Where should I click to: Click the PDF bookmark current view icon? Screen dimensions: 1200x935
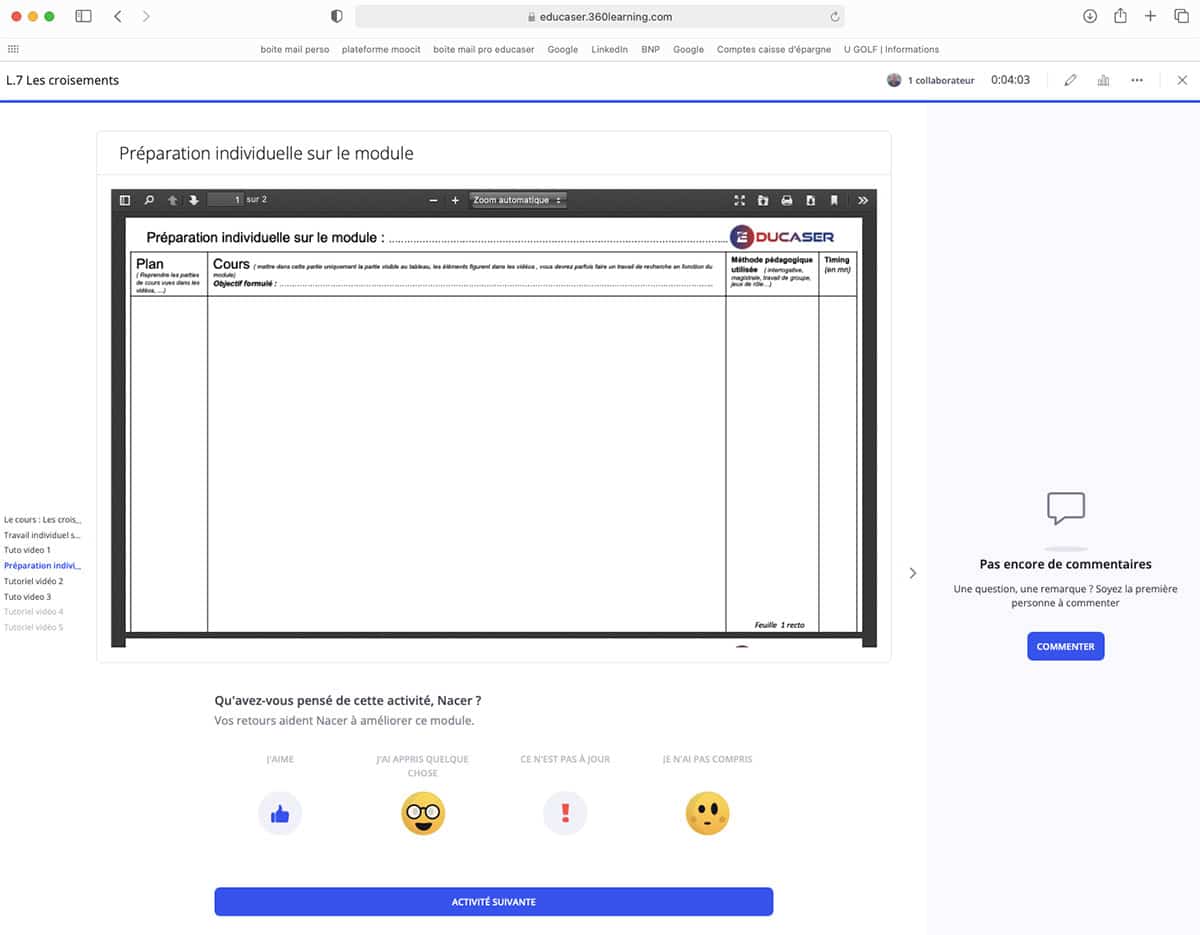click(834, 200)
